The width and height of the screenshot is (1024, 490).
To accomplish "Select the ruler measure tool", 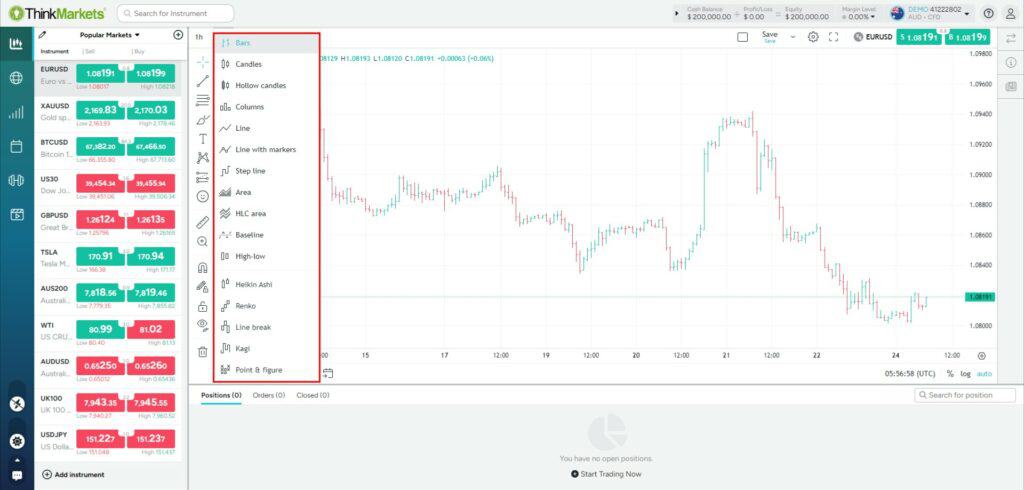I will [203, 221].
